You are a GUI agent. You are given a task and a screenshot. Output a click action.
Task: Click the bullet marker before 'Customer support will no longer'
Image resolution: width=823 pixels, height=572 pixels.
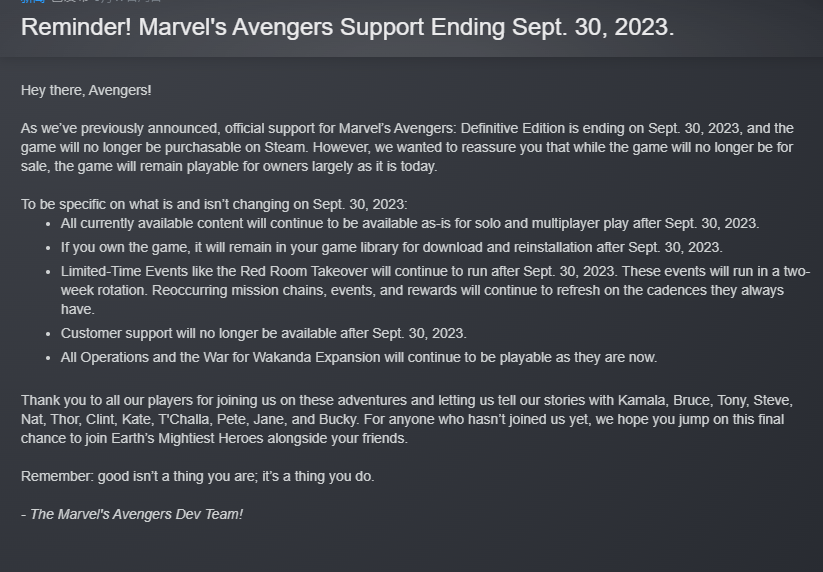coord(48,334)
